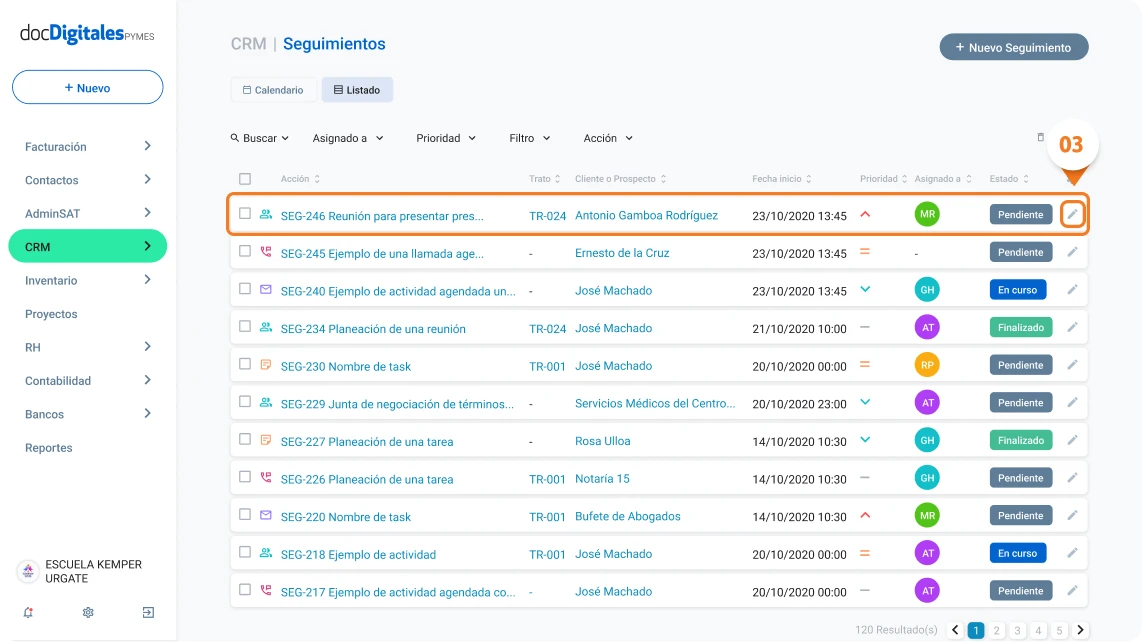Open notifications bell icon
This screenshot has height=642, width=1142.
[28, 613]
